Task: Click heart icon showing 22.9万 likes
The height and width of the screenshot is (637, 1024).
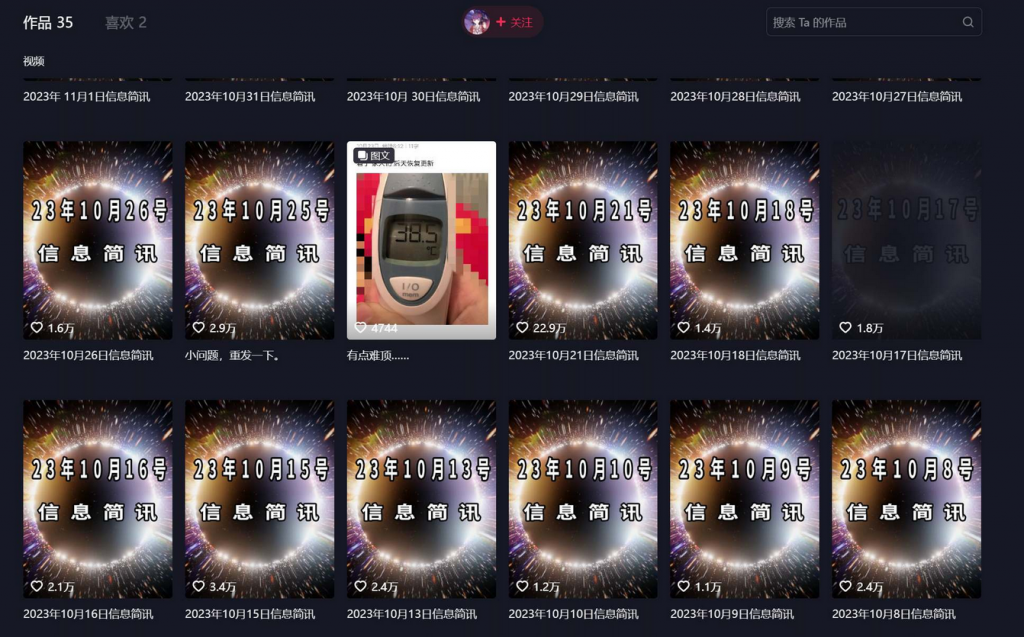Action: [x=522, y=327]
